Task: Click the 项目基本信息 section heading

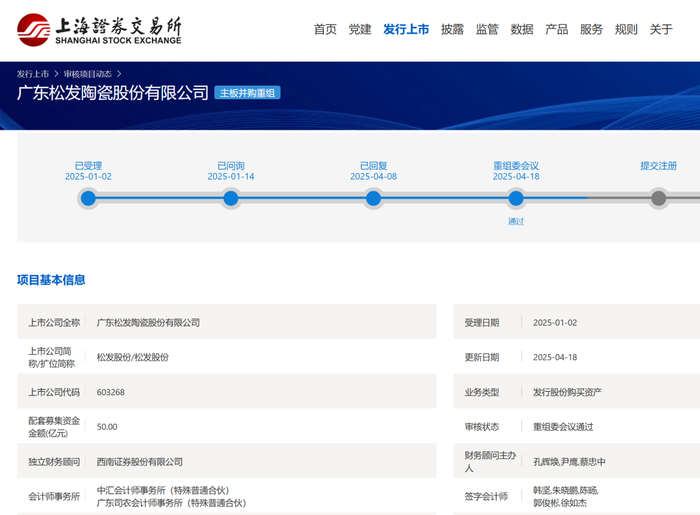Action: point(51,280)
